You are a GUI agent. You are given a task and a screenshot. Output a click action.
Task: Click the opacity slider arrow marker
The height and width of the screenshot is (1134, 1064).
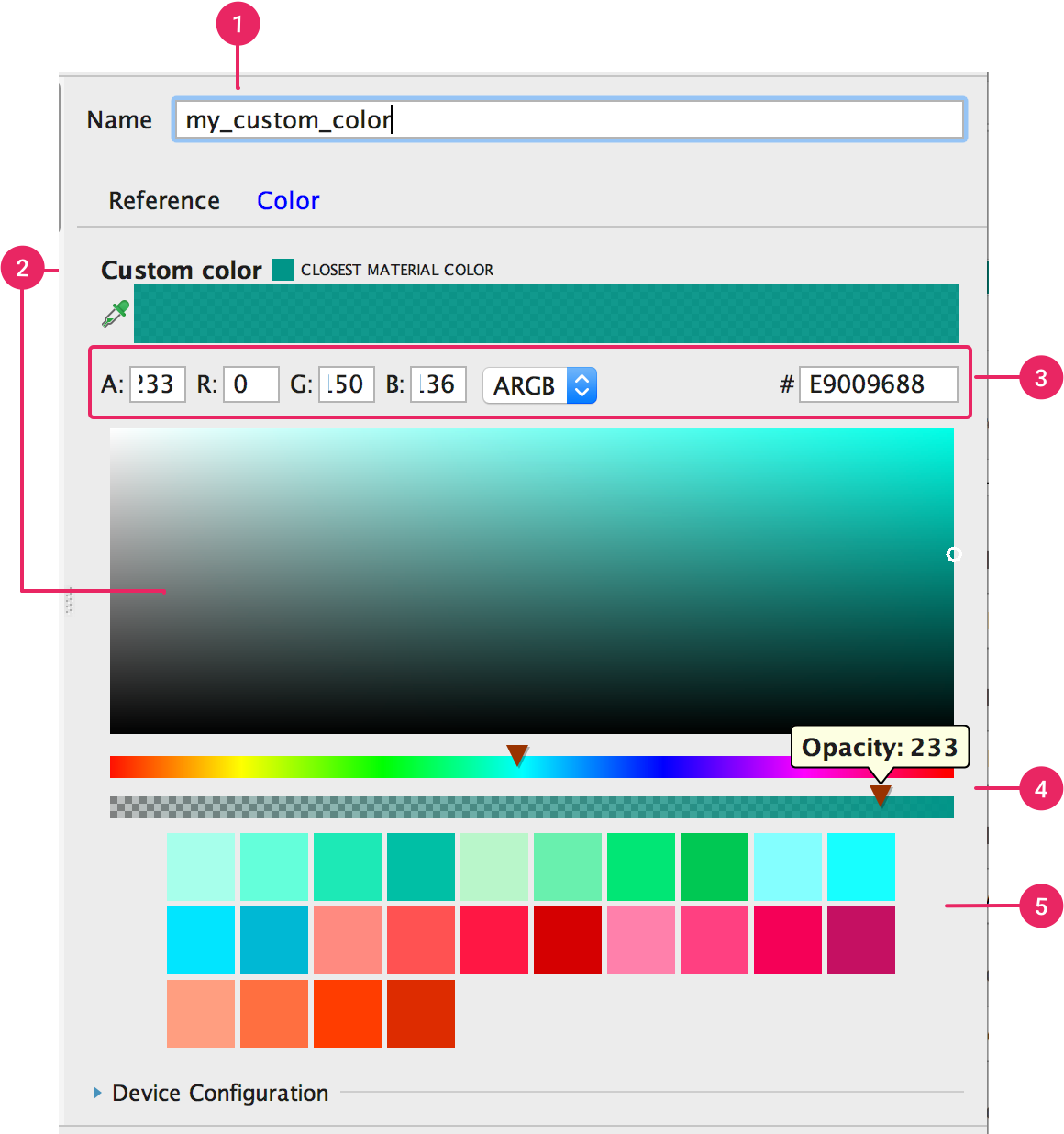point(881,795)
